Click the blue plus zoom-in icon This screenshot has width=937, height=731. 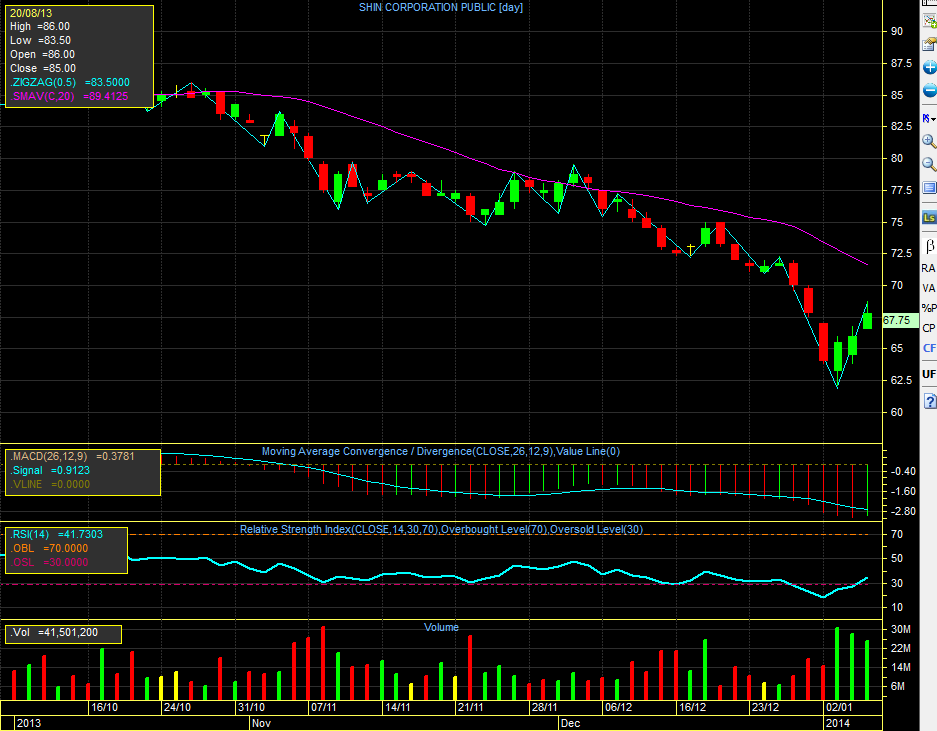pos(929,67)
